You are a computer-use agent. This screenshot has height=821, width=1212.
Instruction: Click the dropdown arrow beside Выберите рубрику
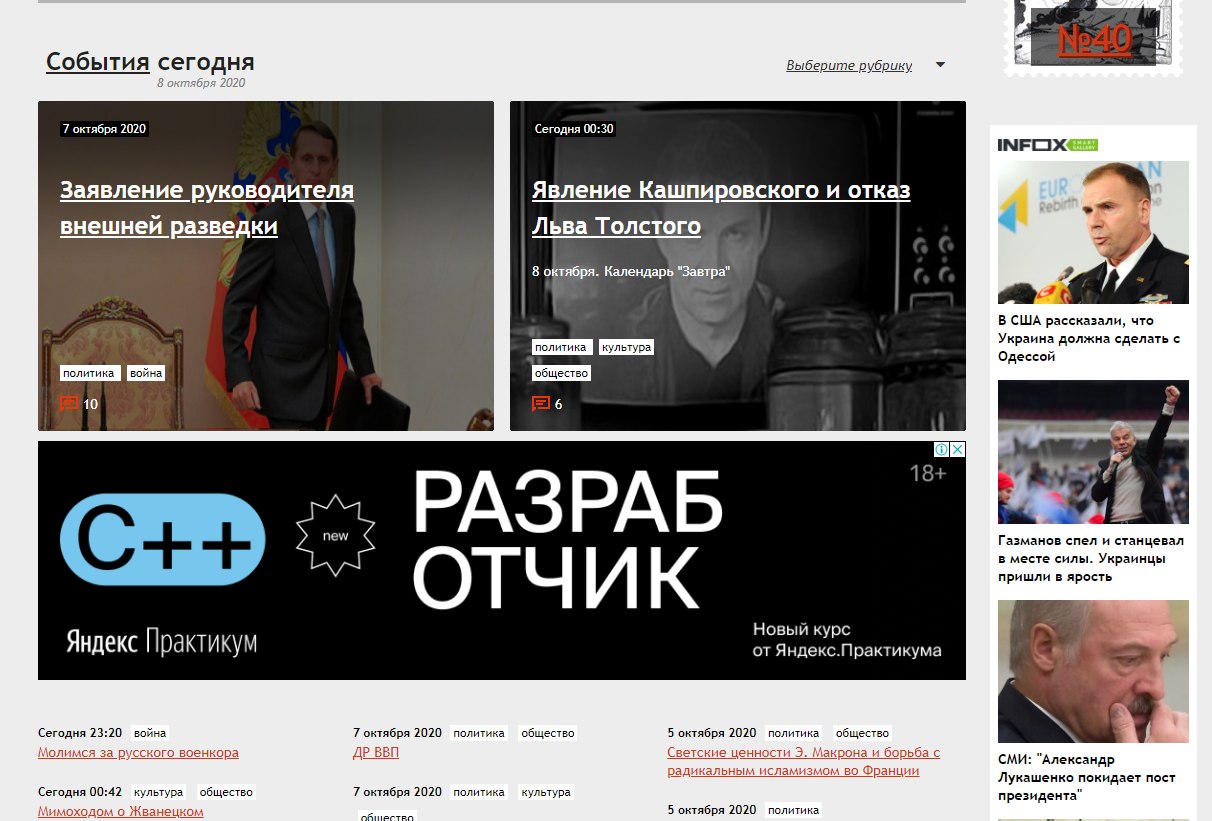(940, 65)
